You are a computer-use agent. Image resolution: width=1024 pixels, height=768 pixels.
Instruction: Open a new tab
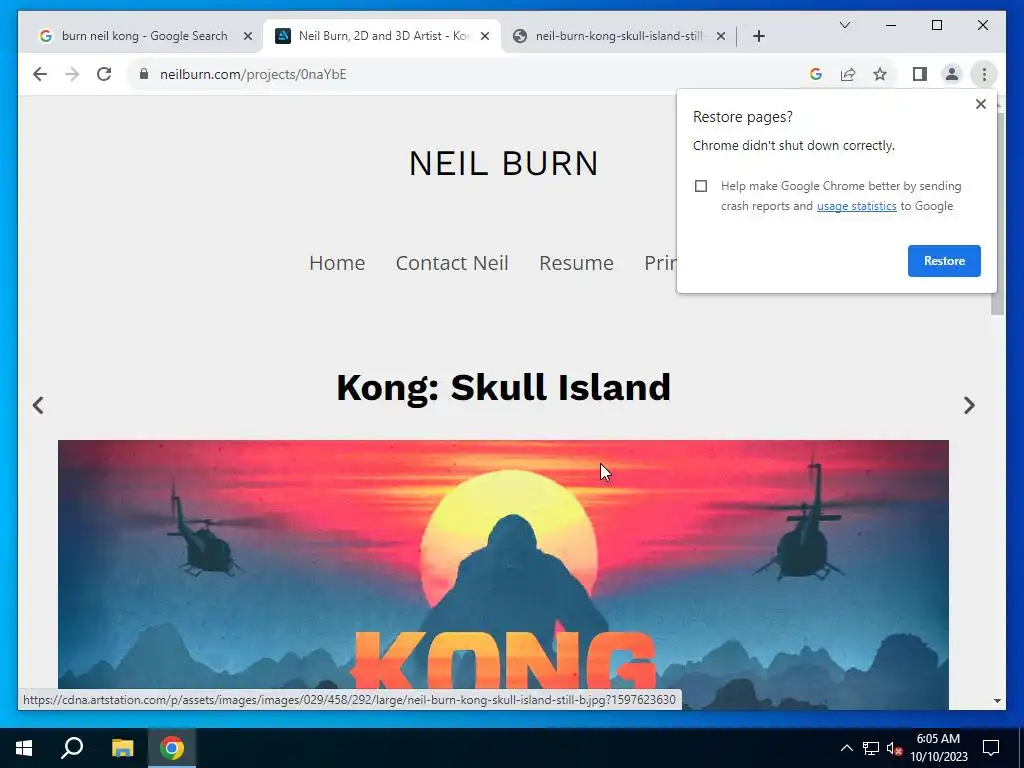[758, 37]
